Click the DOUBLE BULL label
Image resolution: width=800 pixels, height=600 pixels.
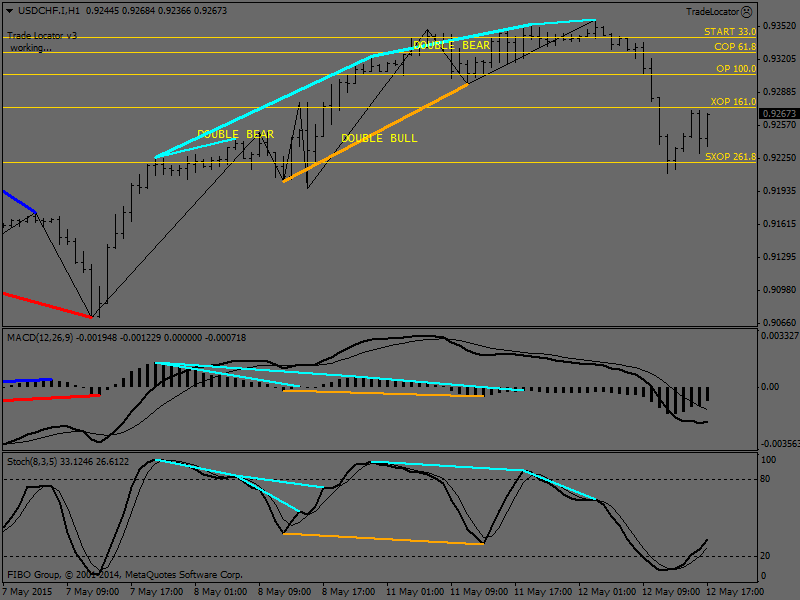pos(379,138)
